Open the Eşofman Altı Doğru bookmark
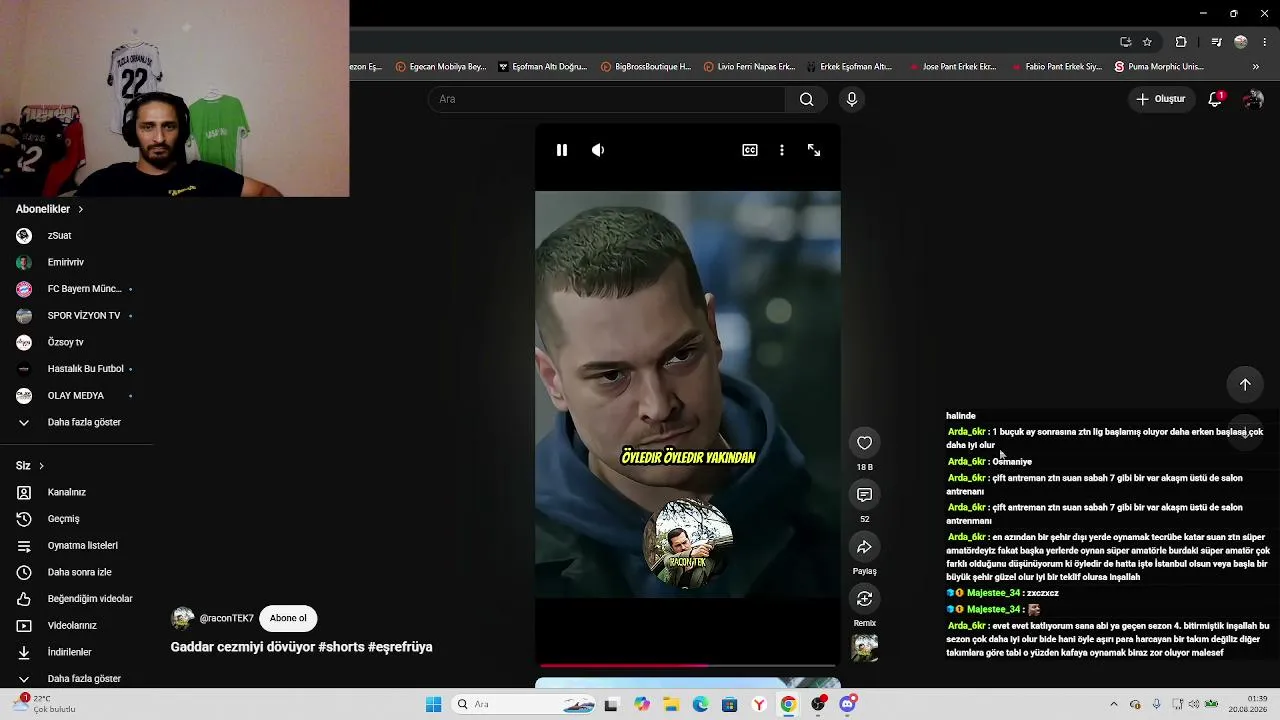The height and width of the screenshot is (720, 1280). click(x=543, y=67)
